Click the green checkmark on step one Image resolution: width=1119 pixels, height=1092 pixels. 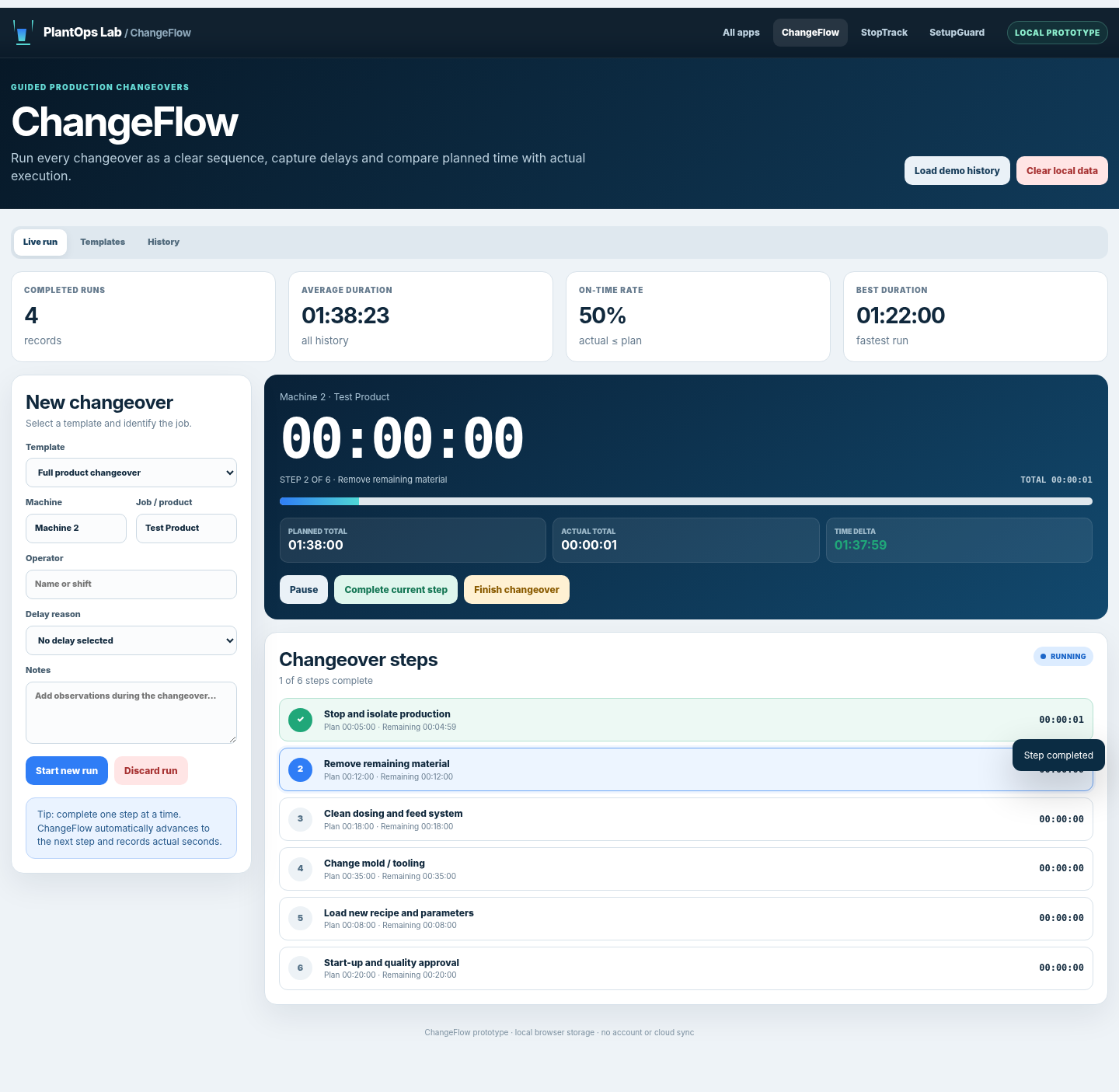[300, 720]
